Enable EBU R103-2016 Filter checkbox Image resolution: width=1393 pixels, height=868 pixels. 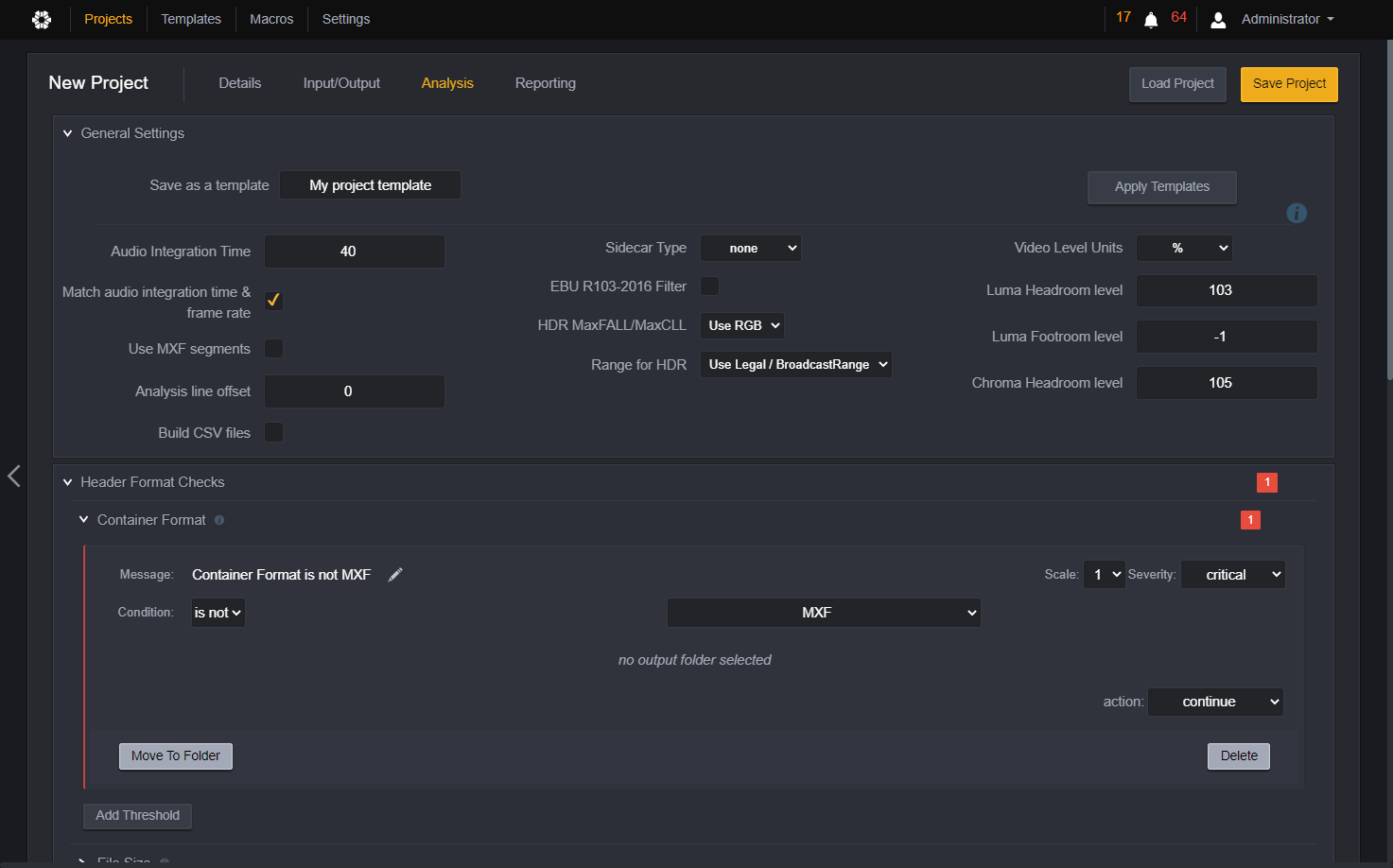[x=709, y=286]
